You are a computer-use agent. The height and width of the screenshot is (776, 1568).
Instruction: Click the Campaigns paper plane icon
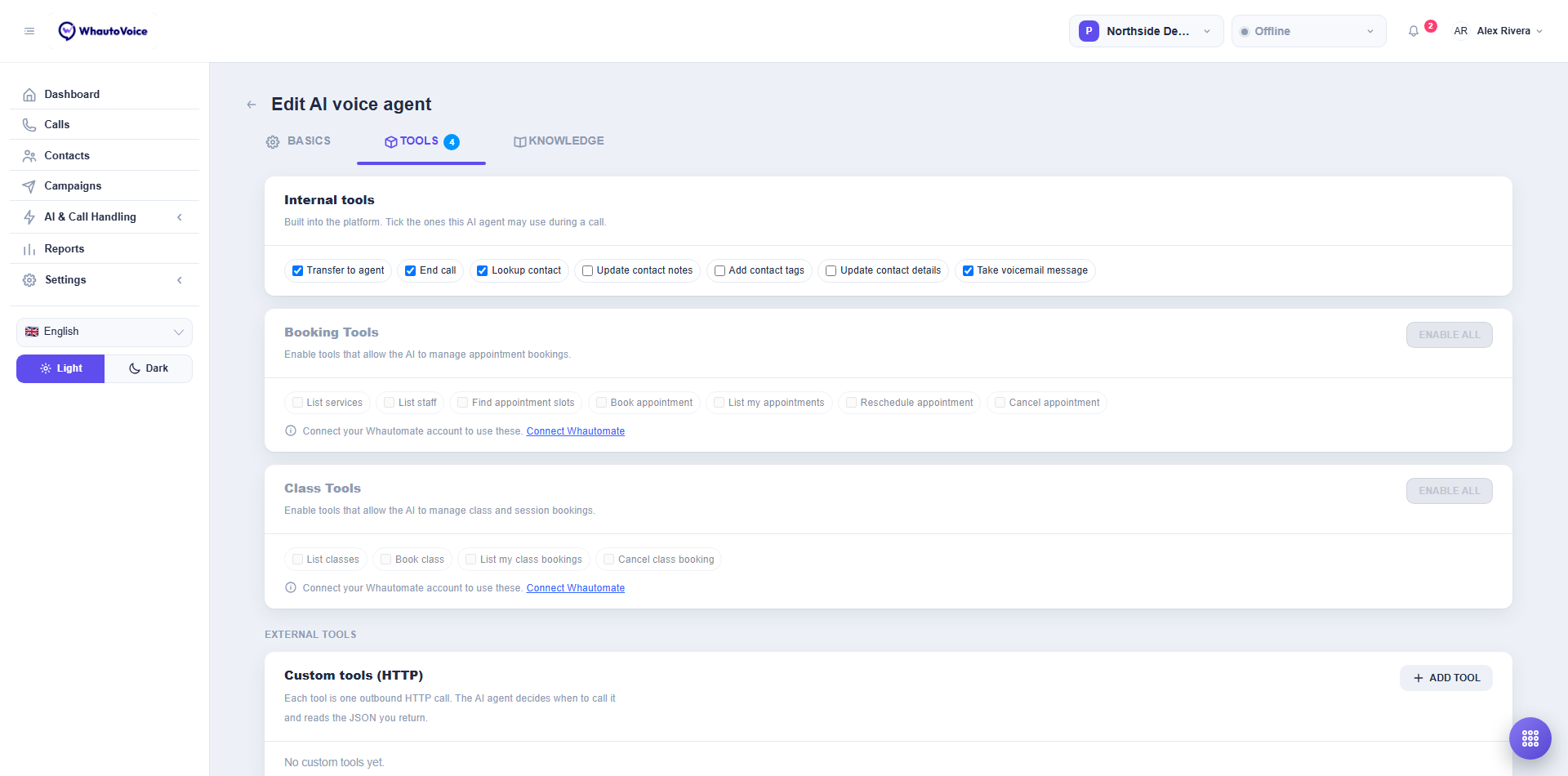tap(29, 186)
